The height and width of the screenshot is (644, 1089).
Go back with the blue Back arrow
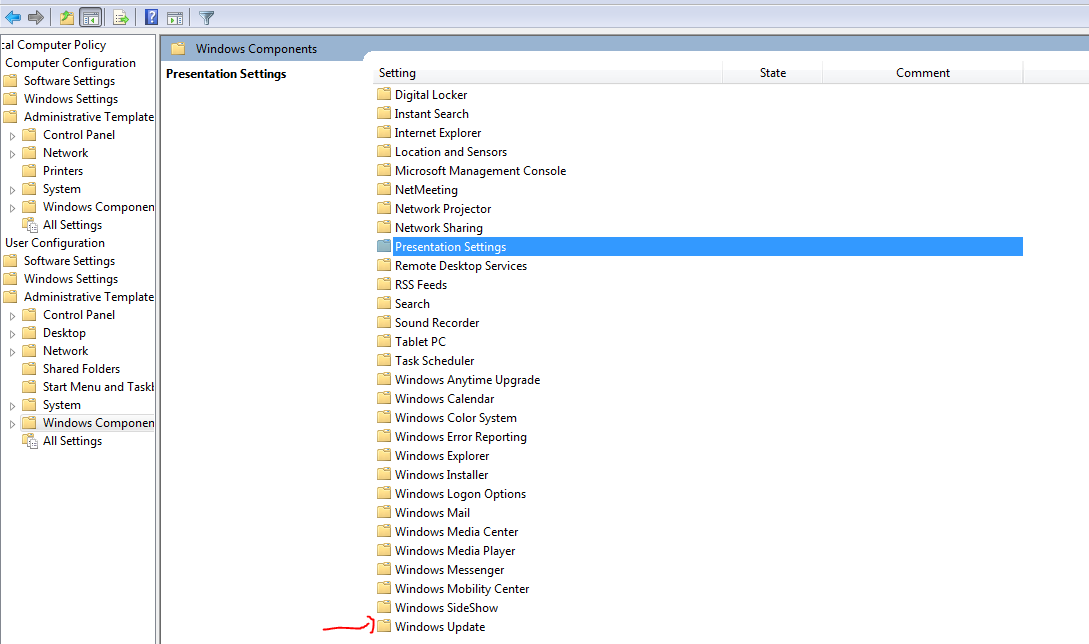pyautogui.click(x=13, y=17)
